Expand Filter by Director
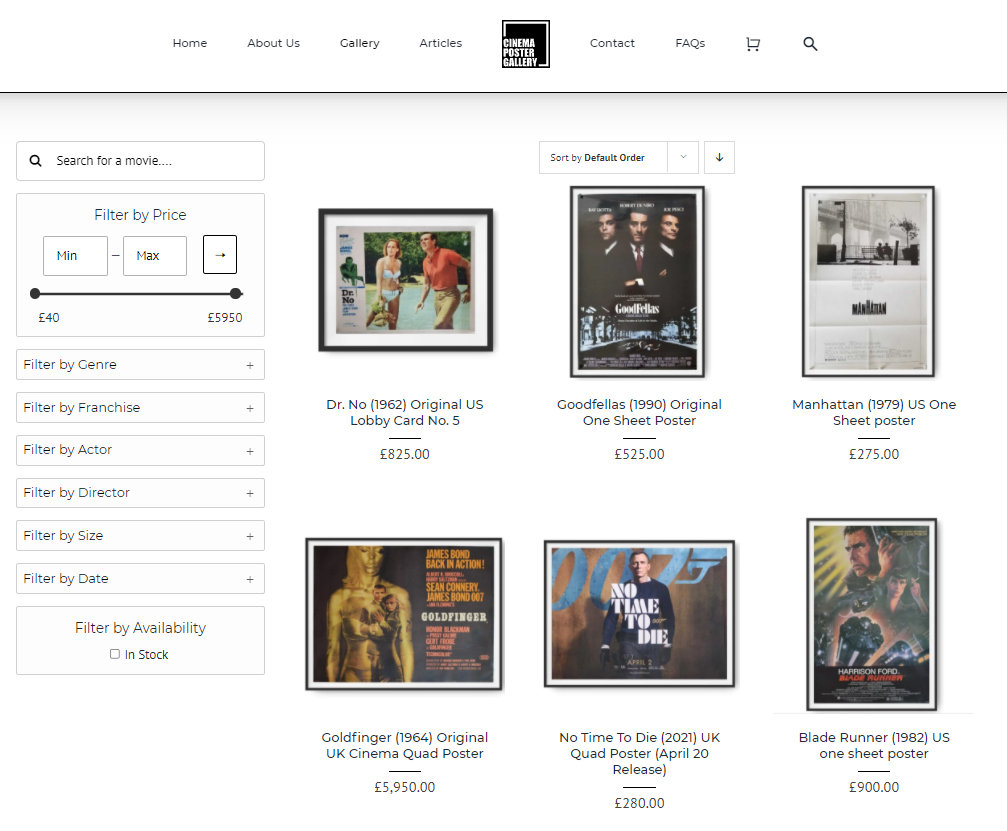 [x=140, y=493]
